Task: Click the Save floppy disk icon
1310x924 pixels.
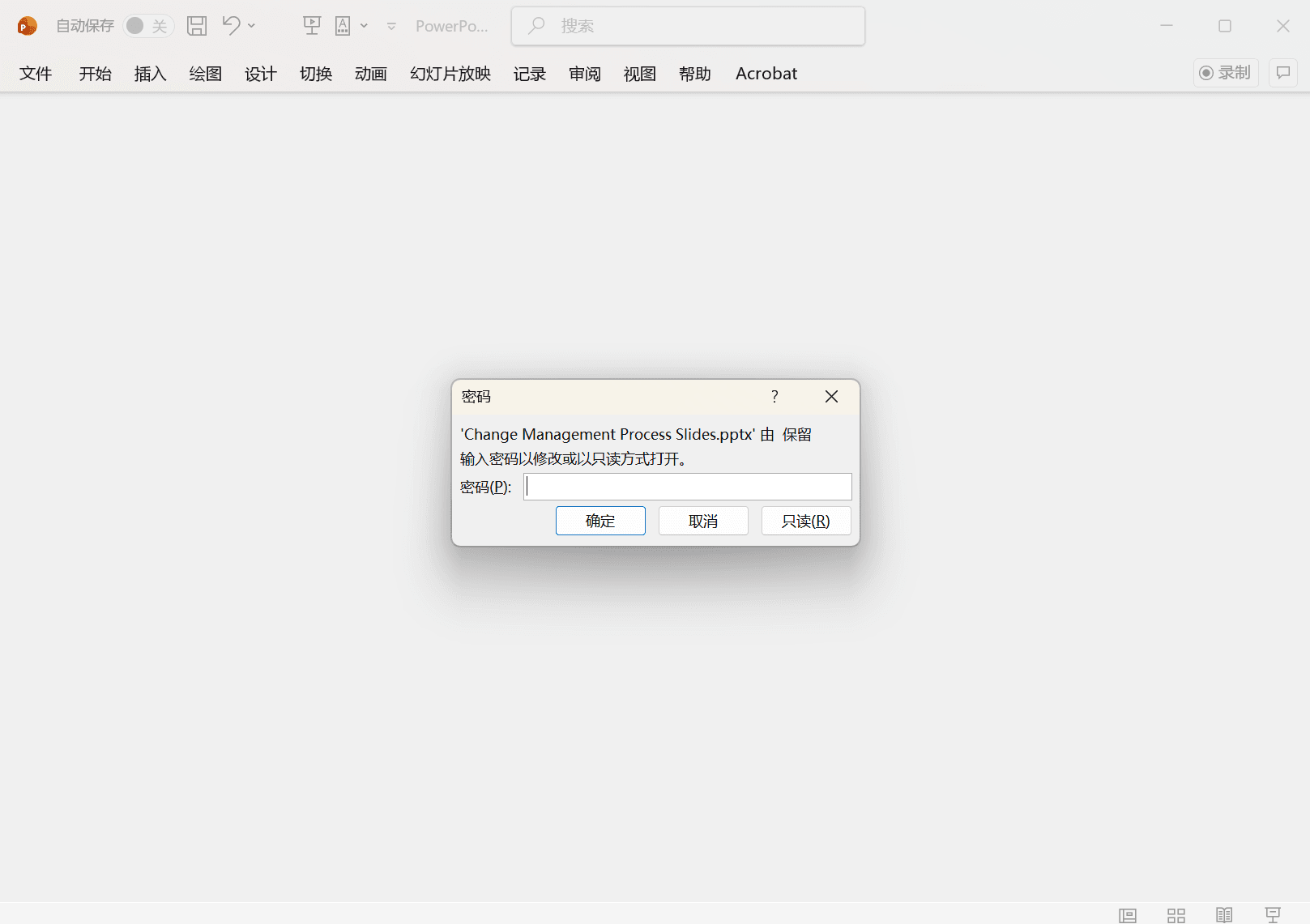Action: click(197, 26)
